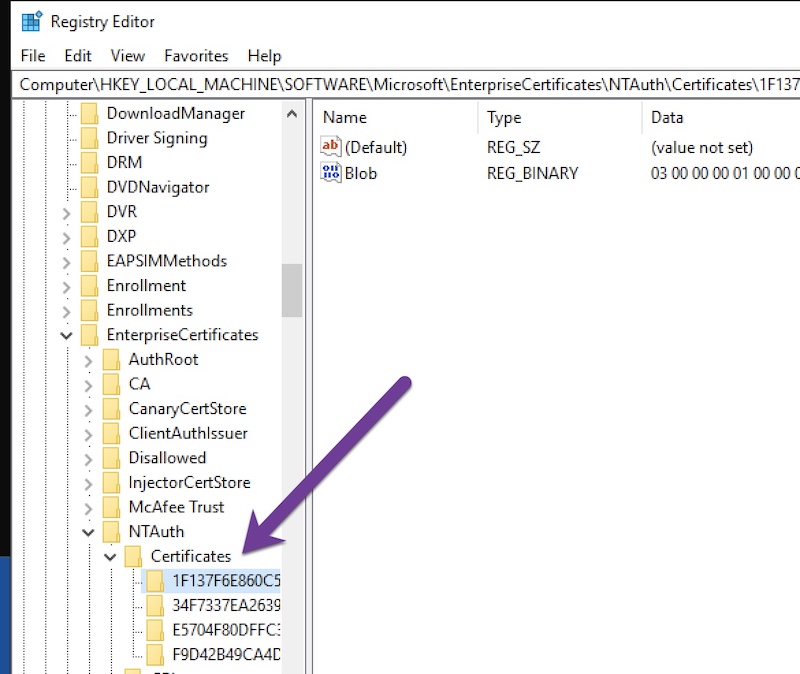Click the McAfee Trust folder icon
Image resolution: width=800 pixels, height=674 pixels.
(x=113, y=507)
